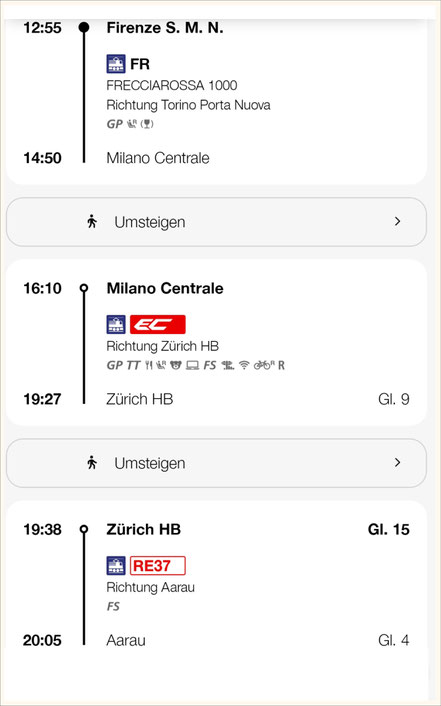Open the Firenze S. M. N. departure station
The image size is (441, 706).
pyautogui.click(x=165, y=27)
